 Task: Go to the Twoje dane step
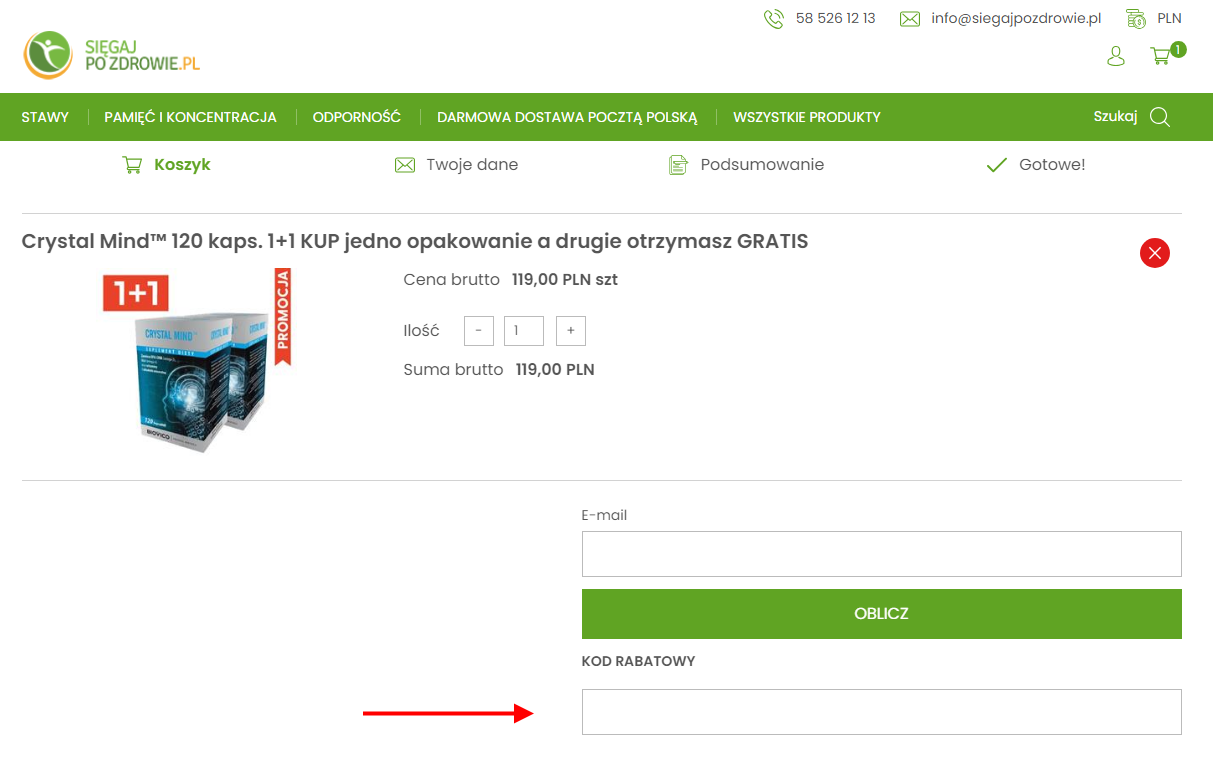click(x=472, y=165)
